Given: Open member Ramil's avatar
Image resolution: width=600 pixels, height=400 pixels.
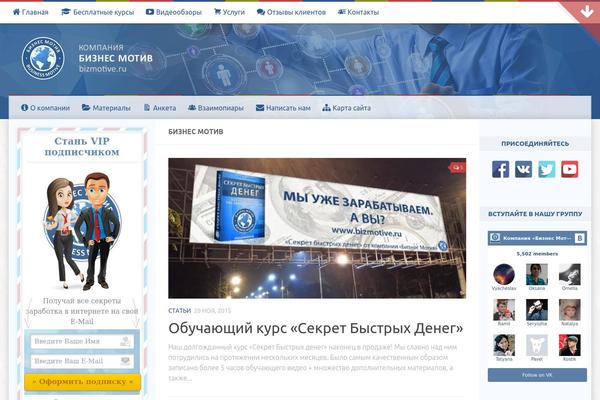Looking at the screenshot, I should click(x=504, y=310).
